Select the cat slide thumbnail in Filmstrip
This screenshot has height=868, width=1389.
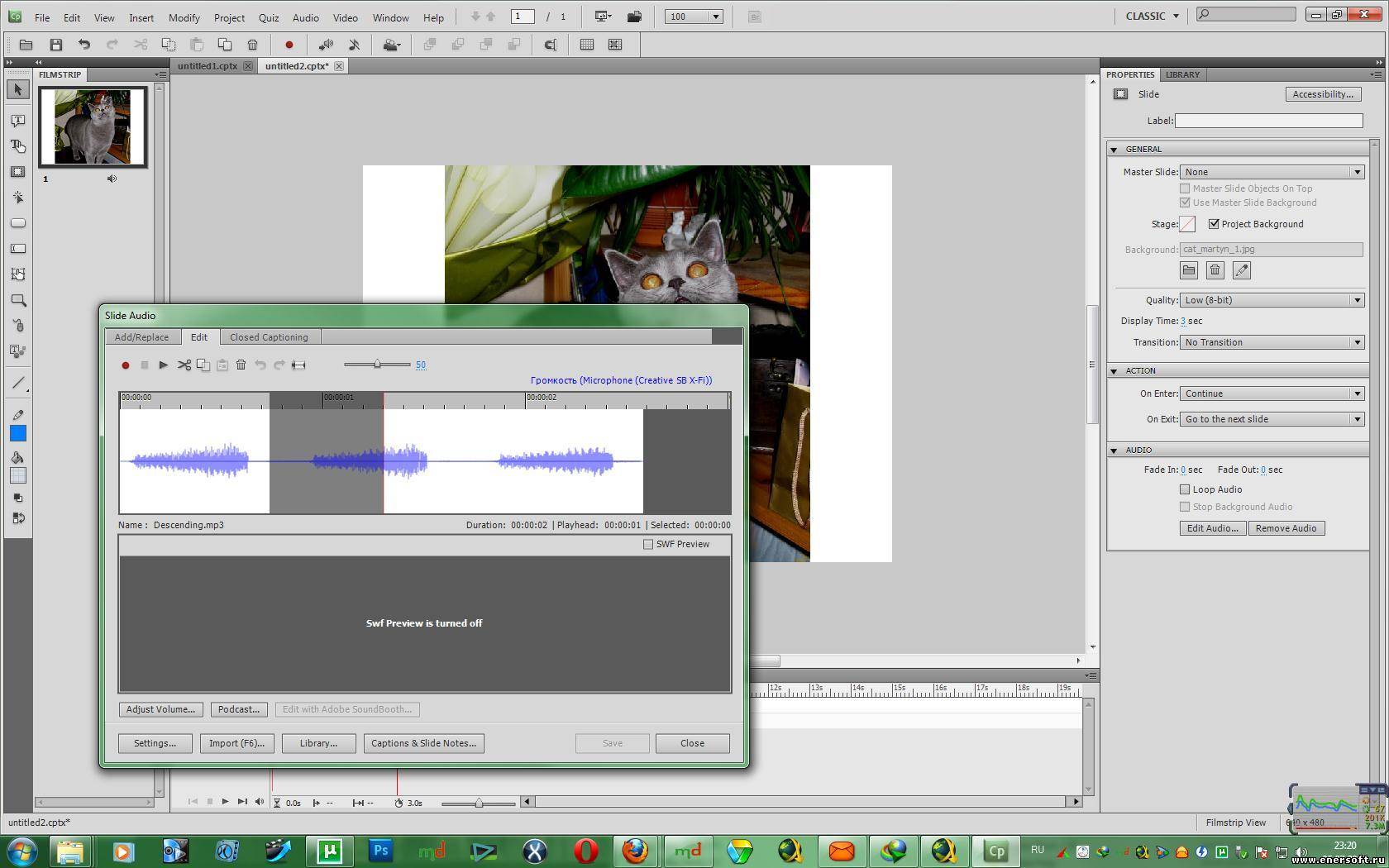click(93, 127)
